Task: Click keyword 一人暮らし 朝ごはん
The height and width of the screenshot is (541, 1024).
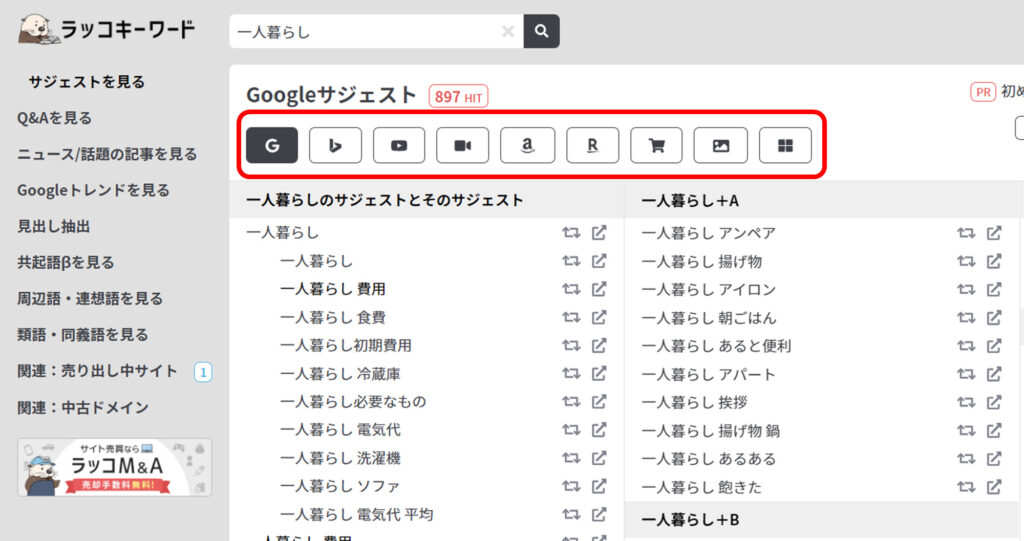Action: pos(709,318)
